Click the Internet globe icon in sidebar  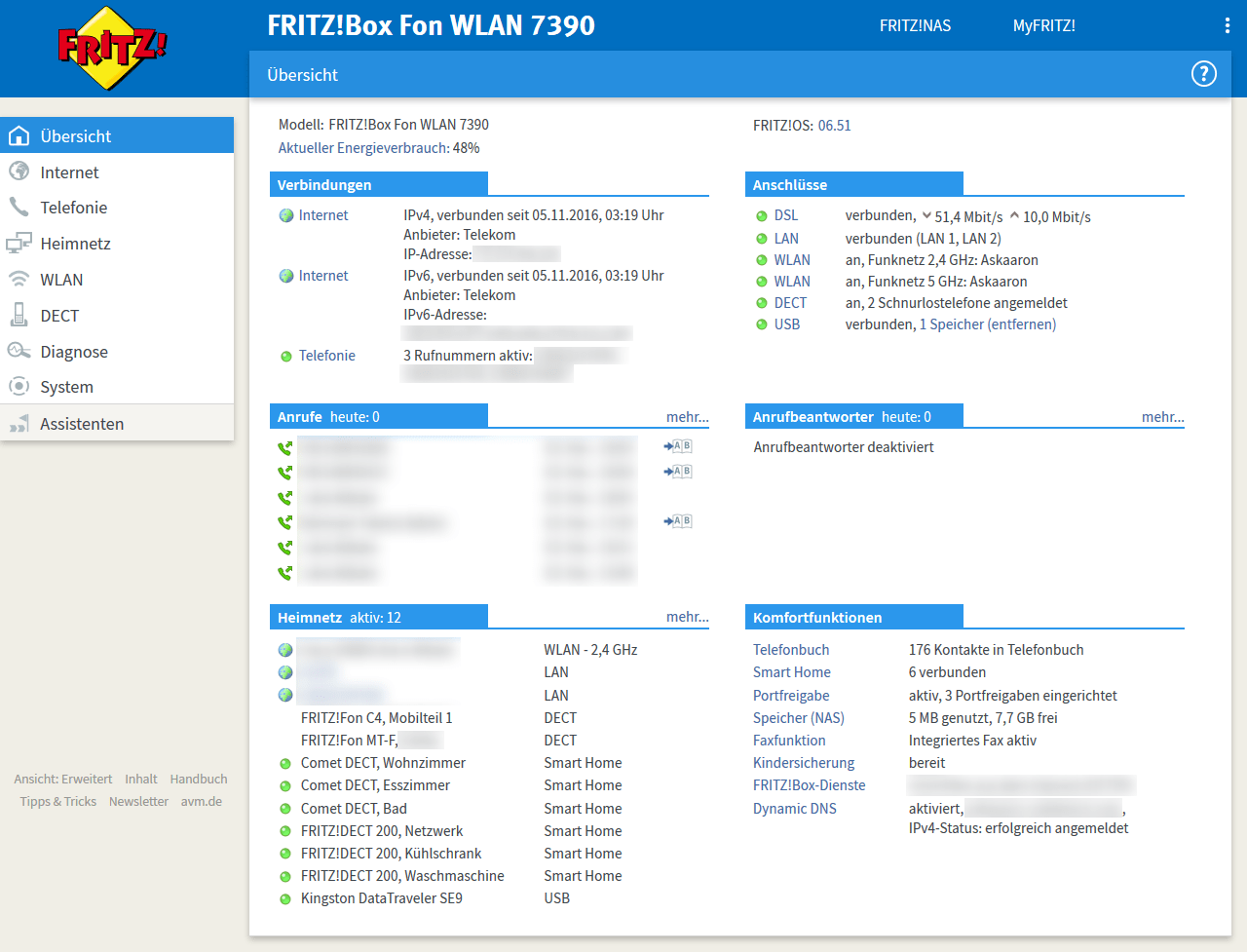[19, 171]
